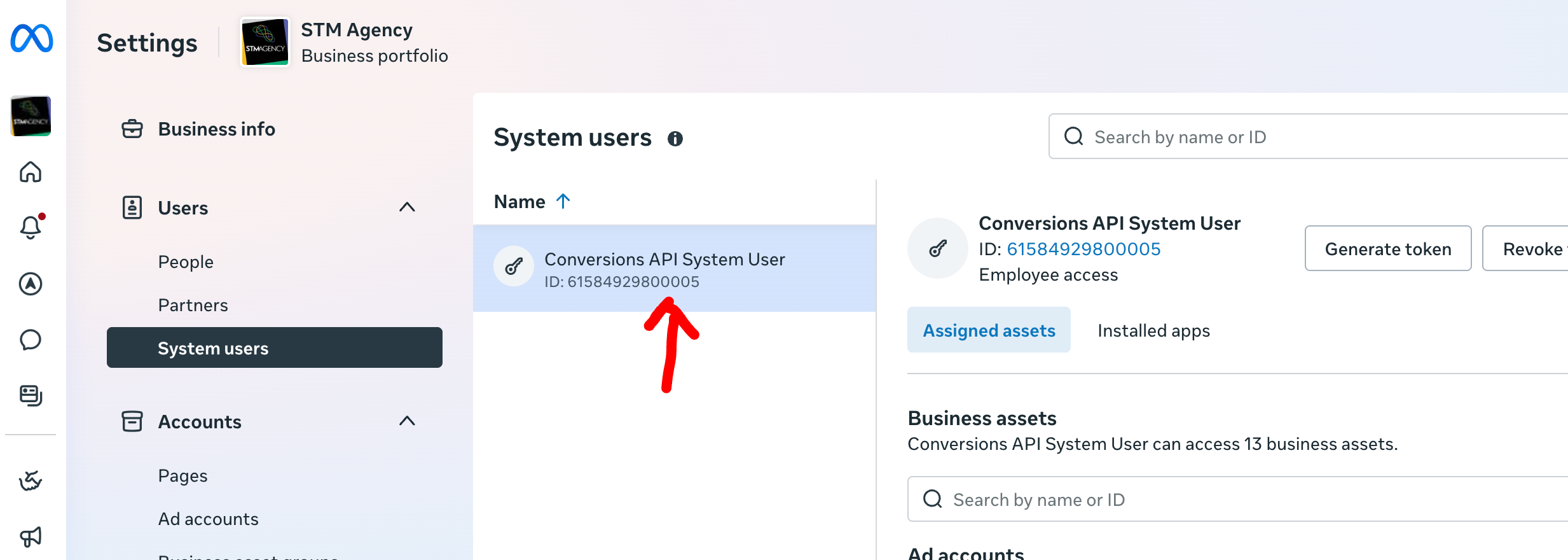Click the search magnifier in top search field
Screen dimensions: 1568x560
click(x=1074, y=136)
